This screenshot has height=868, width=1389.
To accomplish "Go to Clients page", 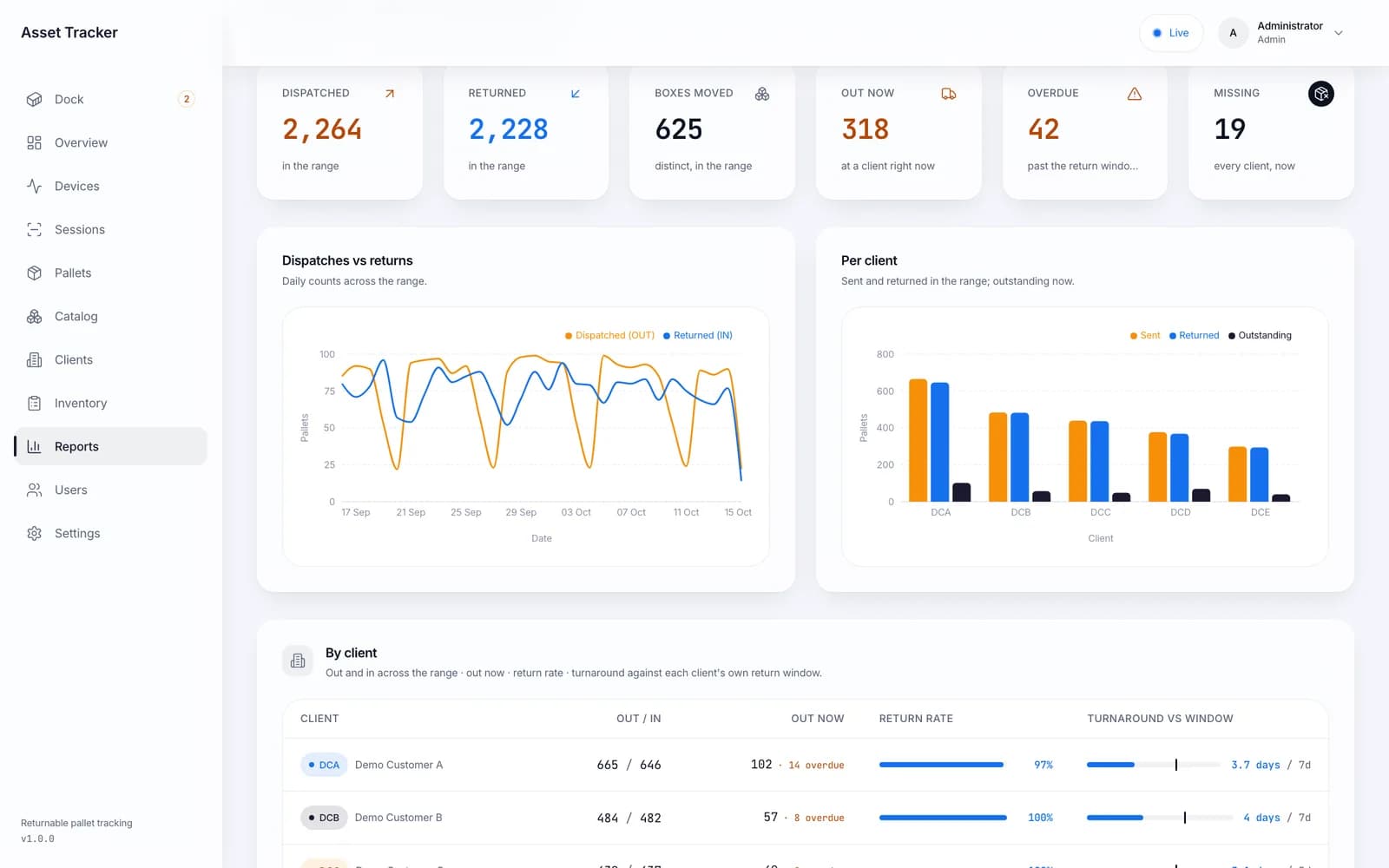I will 110,359.
